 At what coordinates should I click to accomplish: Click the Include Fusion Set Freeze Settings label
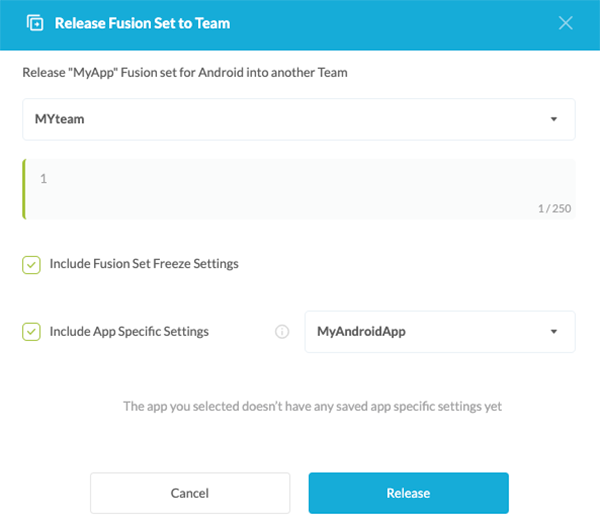[x=144, y=264]
